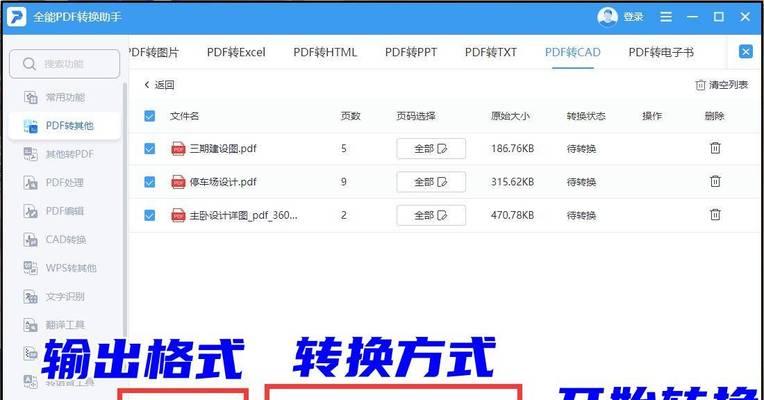Delete 停车场设计.pdf with trash icon
This screenshot has height=400, width=764.
pos(715,181)
